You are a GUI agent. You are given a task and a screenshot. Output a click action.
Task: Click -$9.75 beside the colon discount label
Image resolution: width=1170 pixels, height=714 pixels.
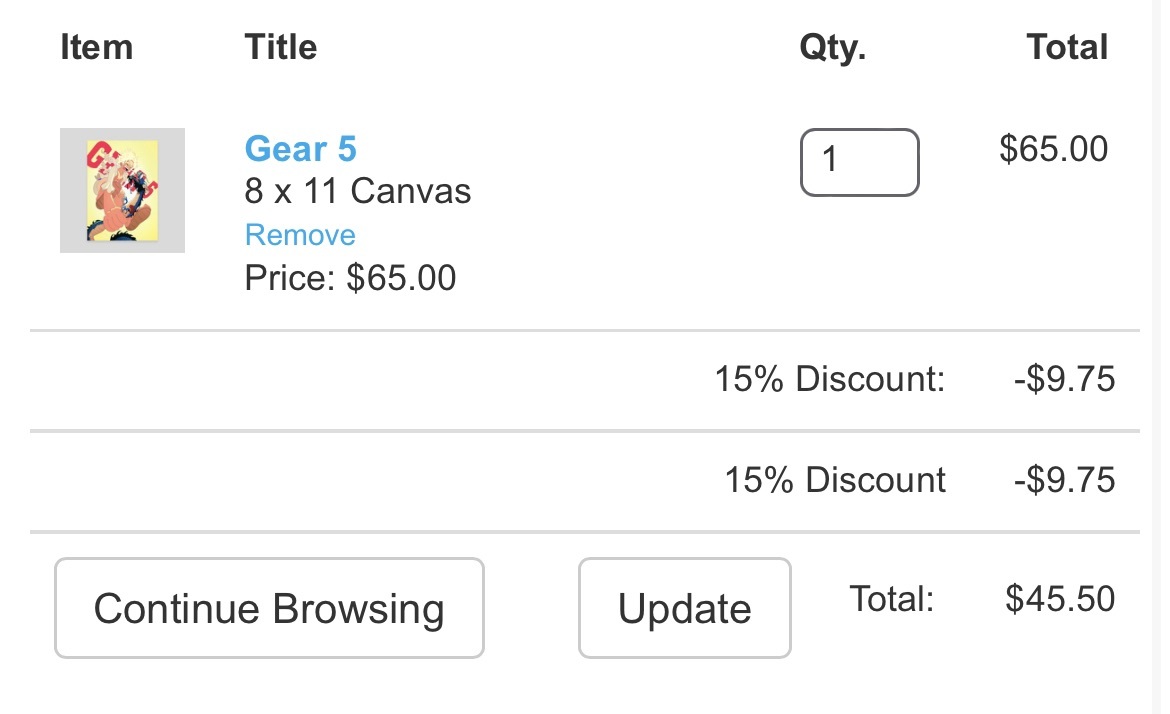[1064, 380]
